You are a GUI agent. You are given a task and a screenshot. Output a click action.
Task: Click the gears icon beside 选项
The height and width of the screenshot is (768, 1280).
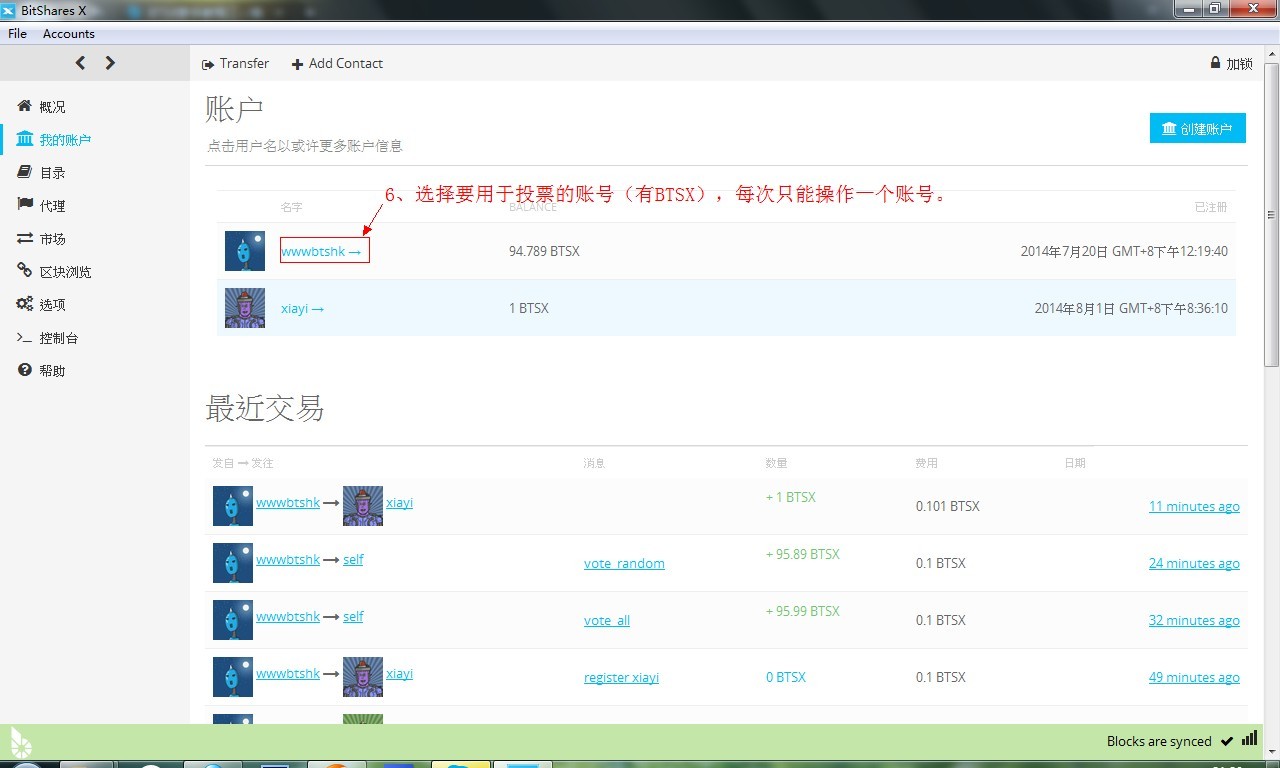point(24,304)
